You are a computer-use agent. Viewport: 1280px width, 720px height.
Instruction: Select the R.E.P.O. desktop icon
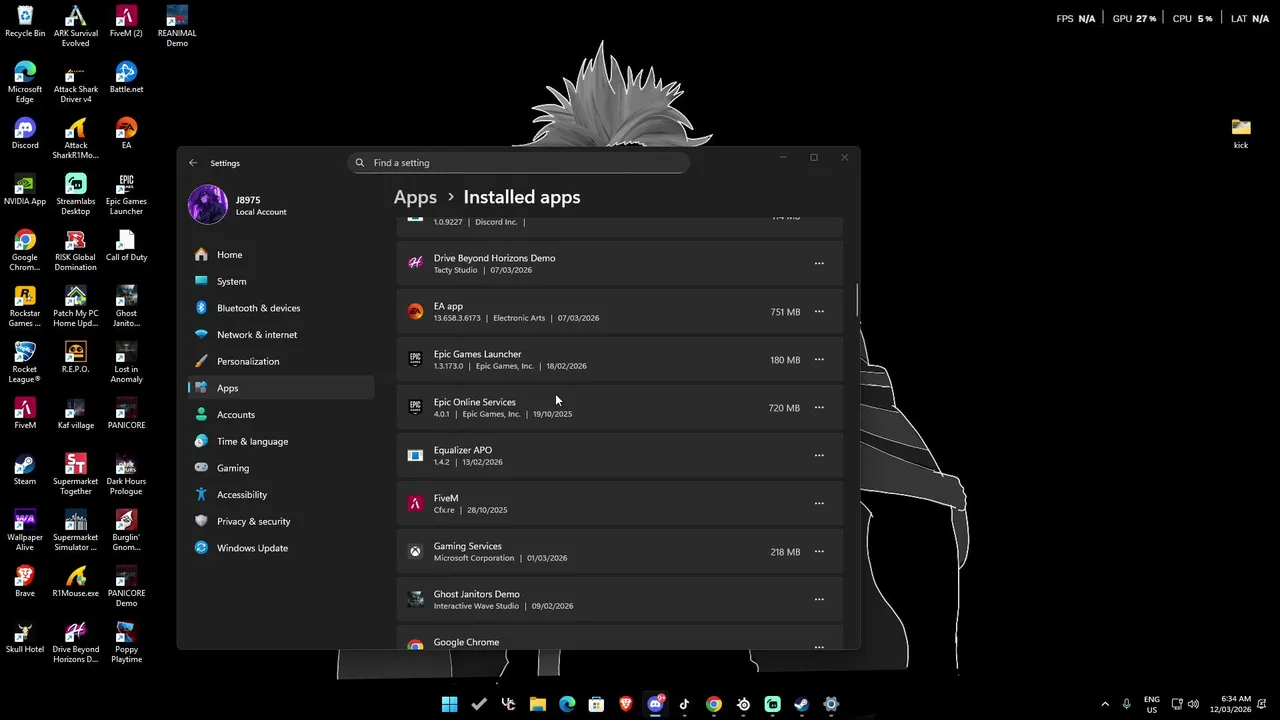point(76,358)
